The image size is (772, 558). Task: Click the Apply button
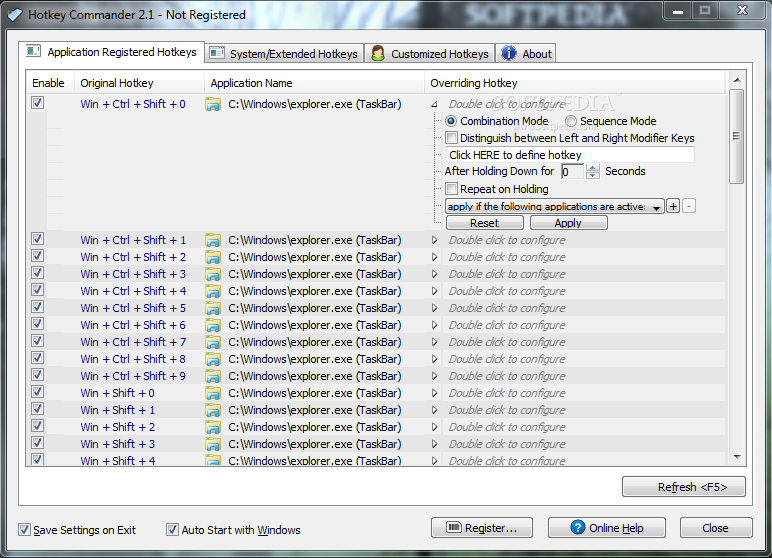(x=568, y=223)
